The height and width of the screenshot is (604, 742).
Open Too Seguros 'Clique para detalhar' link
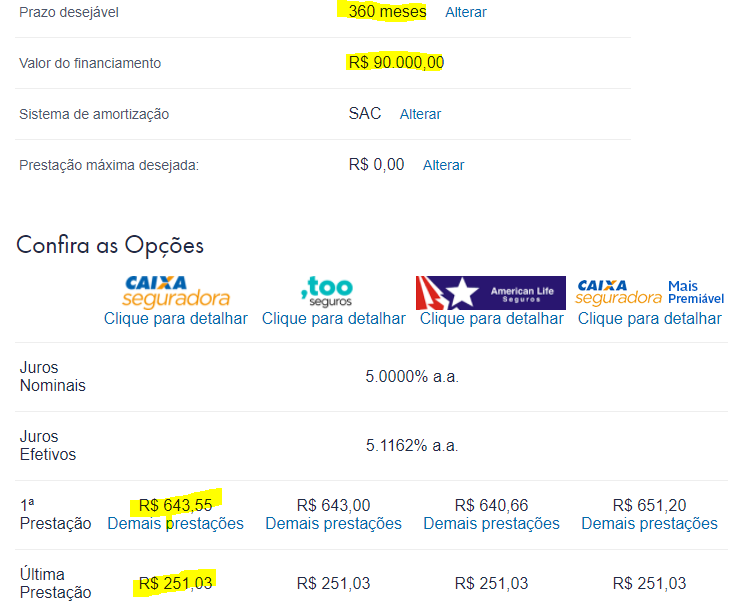pyautogui.click(x=334, y=319)
